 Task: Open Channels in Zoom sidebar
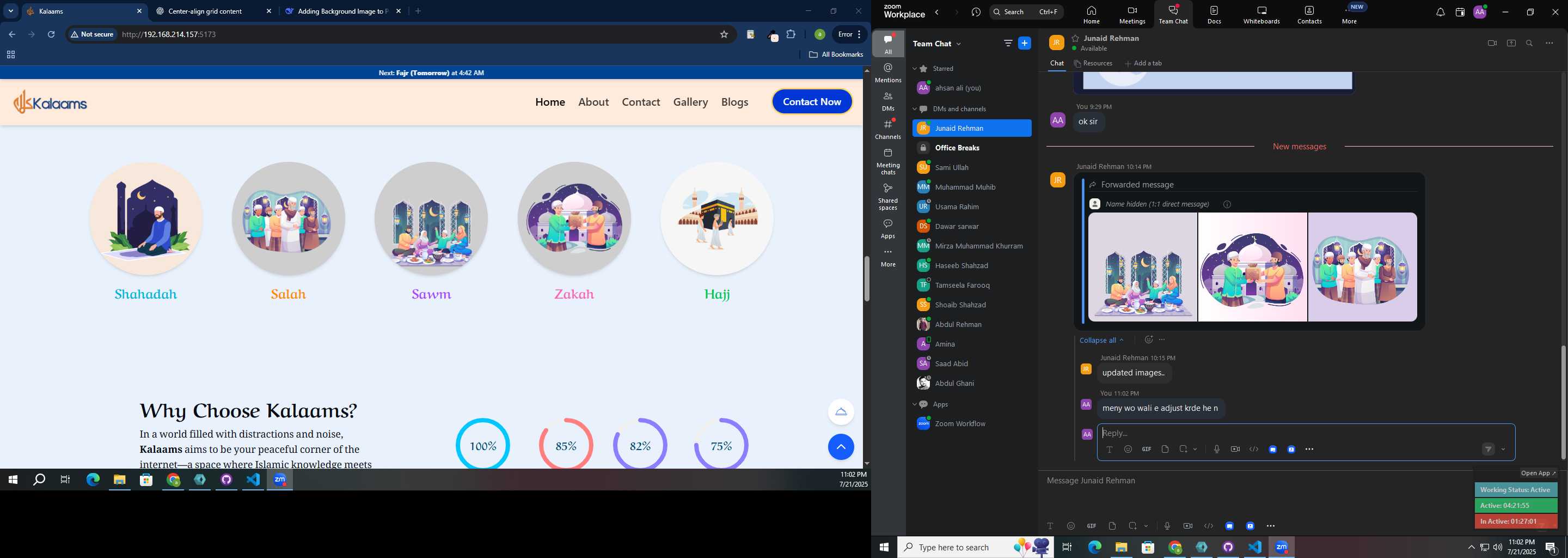(x=888, y=130)
